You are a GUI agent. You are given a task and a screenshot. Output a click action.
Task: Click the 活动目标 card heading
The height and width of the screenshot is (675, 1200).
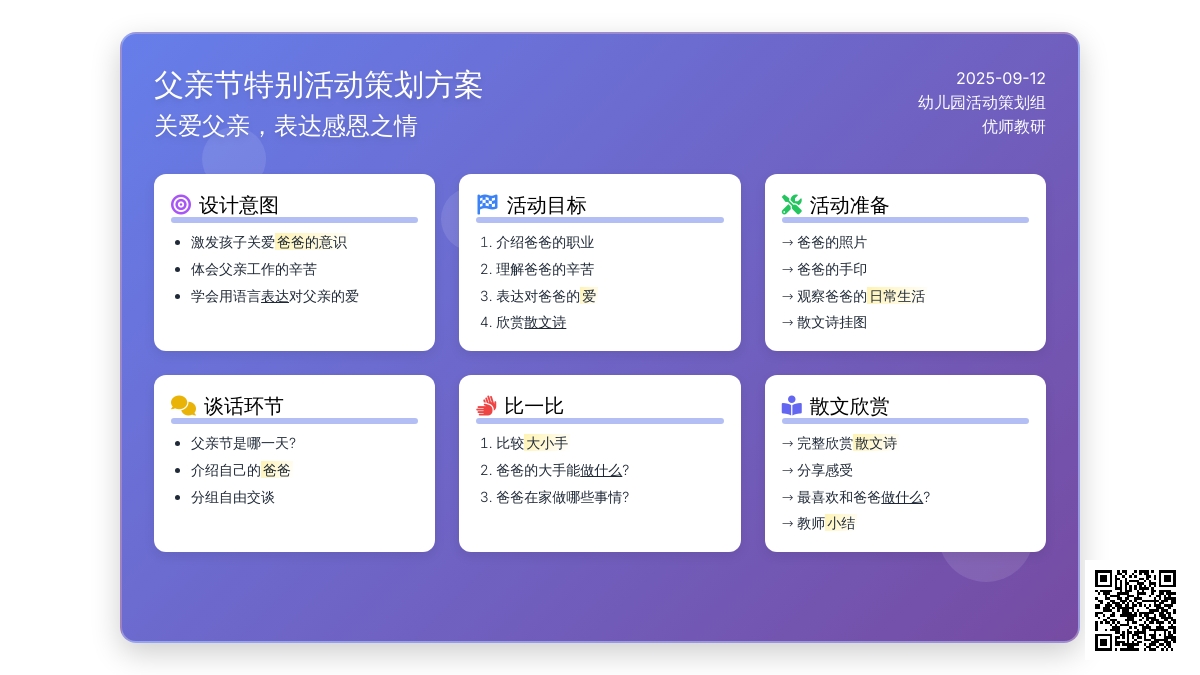click(546, 205)
